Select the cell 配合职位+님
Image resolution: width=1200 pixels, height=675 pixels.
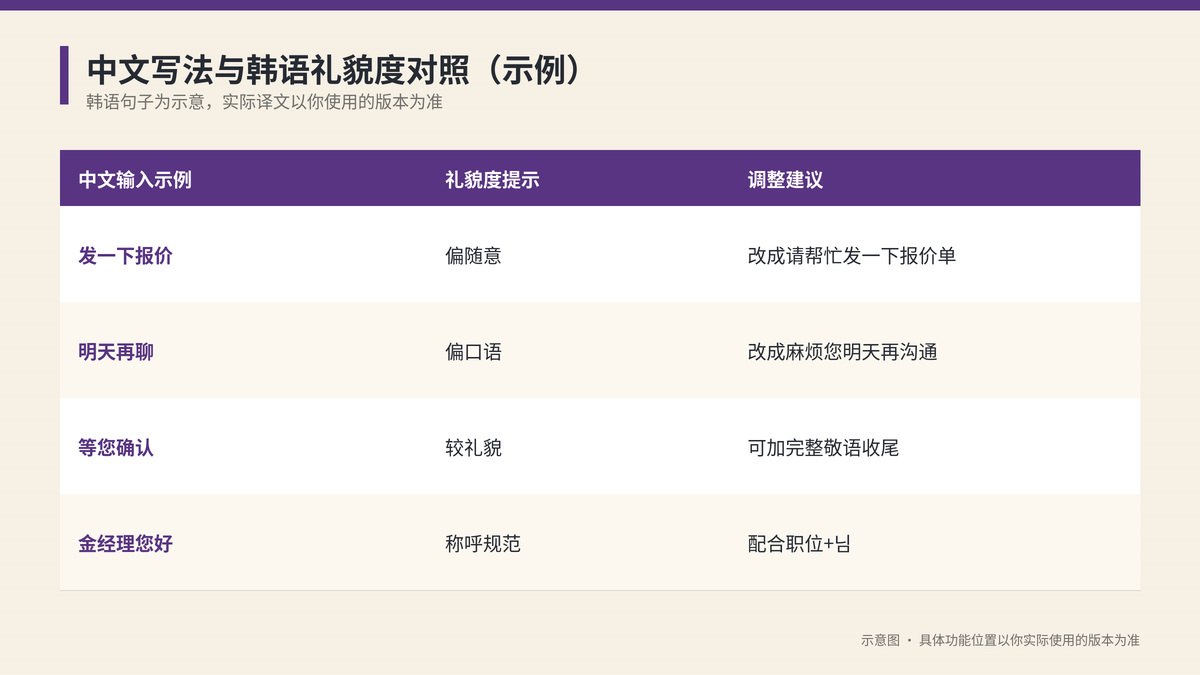click(x=799, y=544)
